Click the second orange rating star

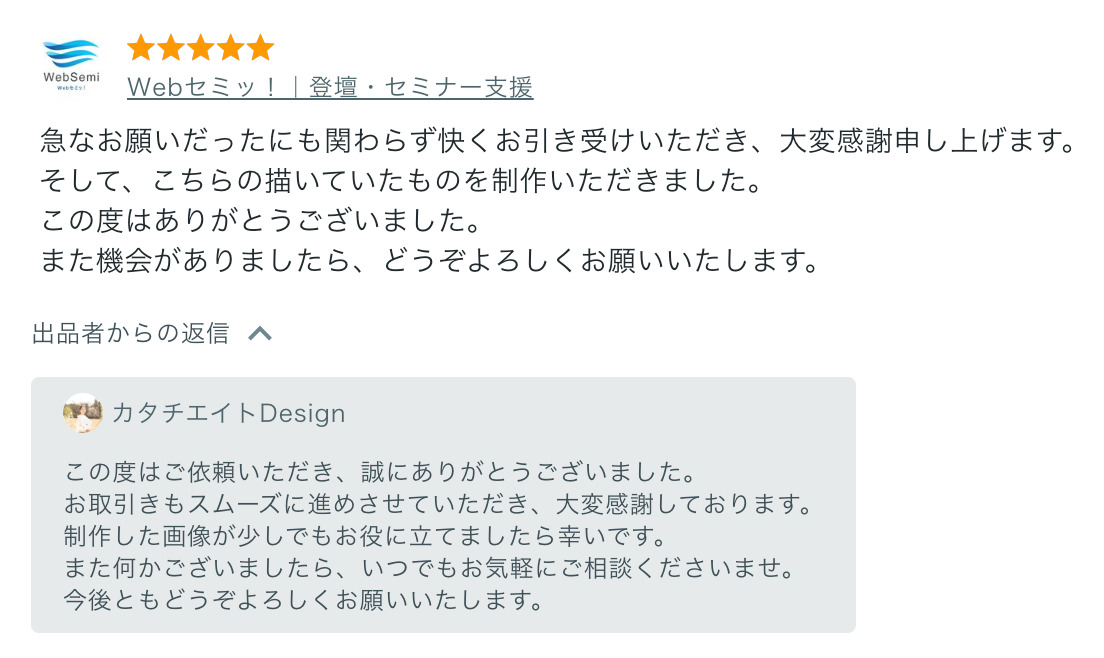[171, 47]
